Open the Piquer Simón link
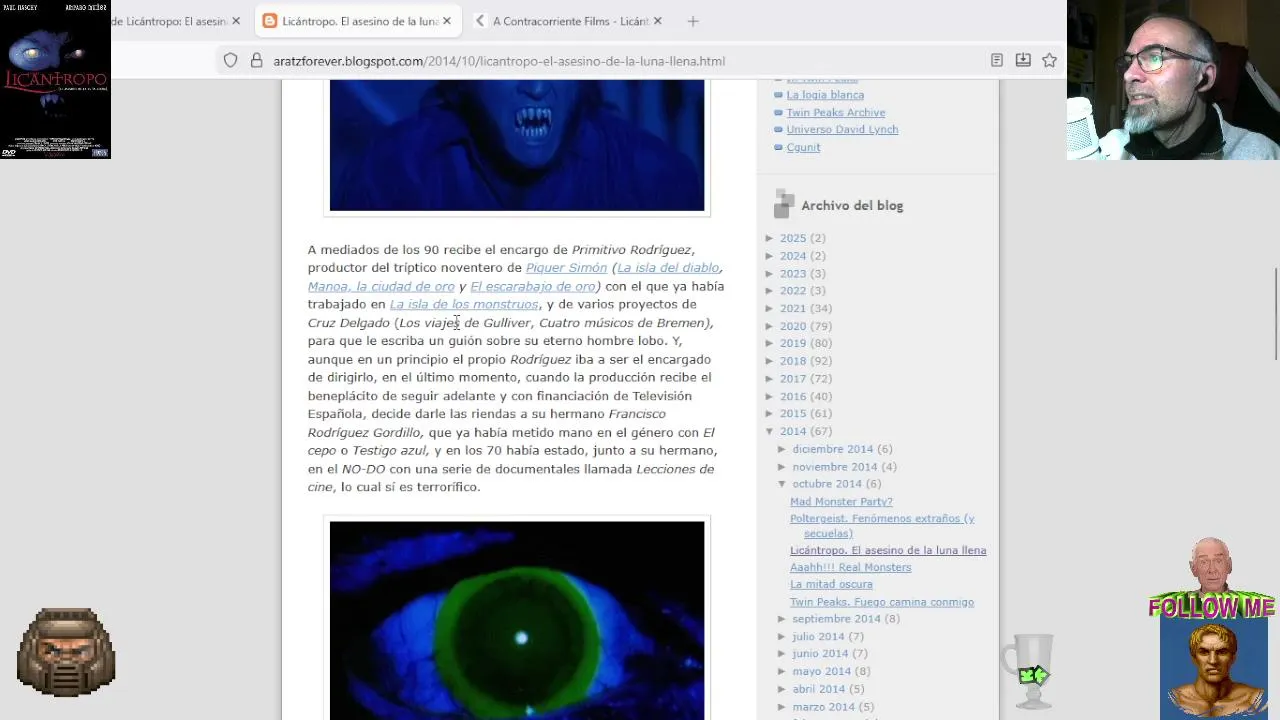 [x=566, y=268]
